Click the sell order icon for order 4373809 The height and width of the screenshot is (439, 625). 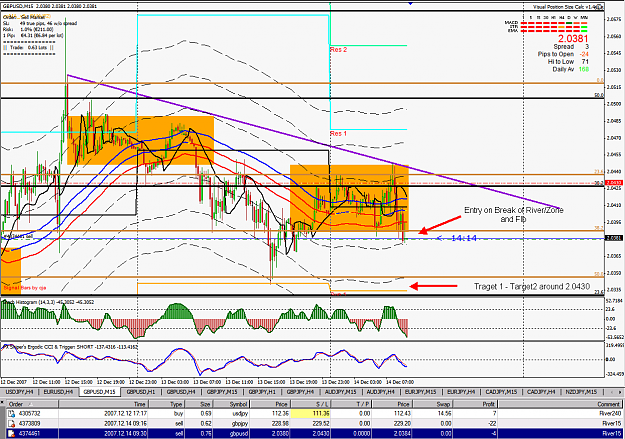pos(11,423)
